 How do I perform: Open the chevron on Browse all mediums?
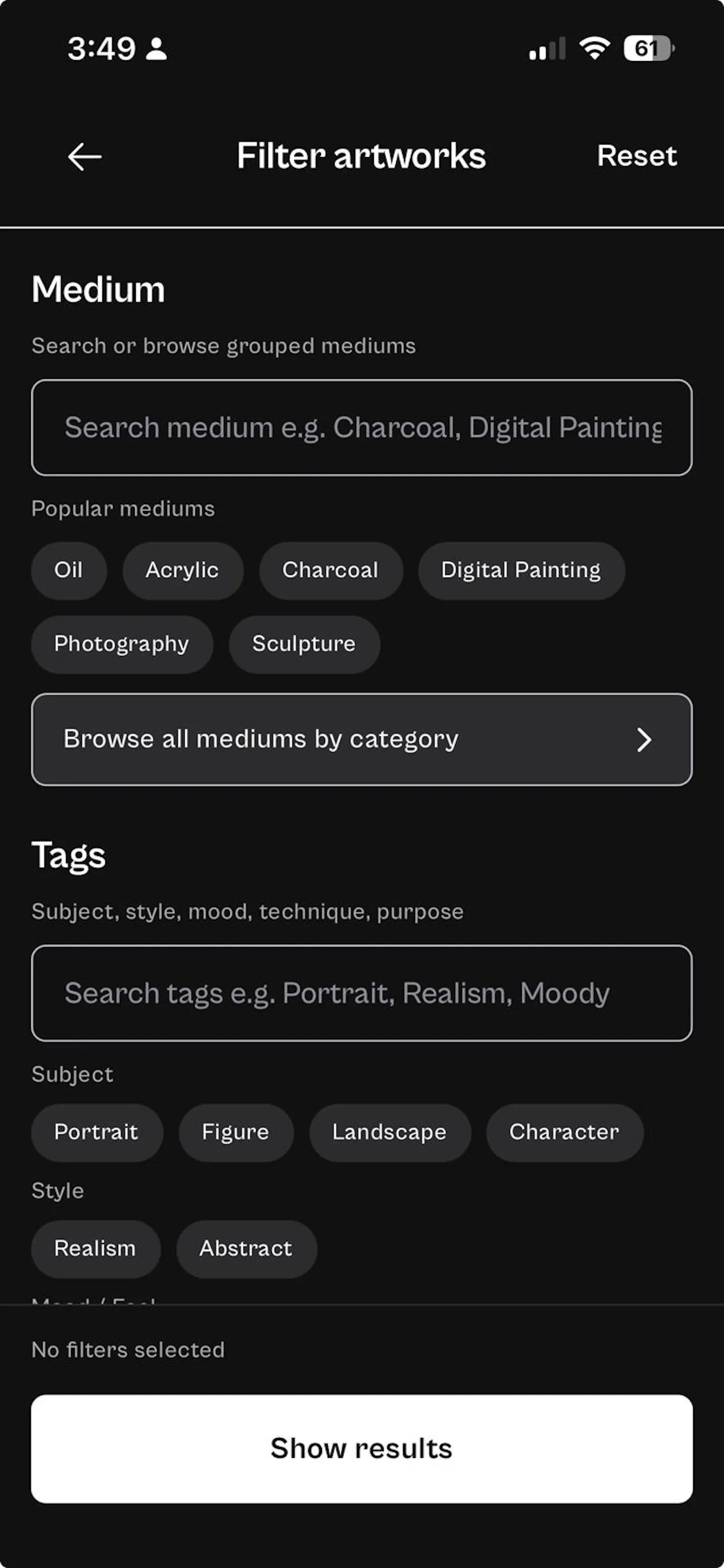(x=644, y=740)
